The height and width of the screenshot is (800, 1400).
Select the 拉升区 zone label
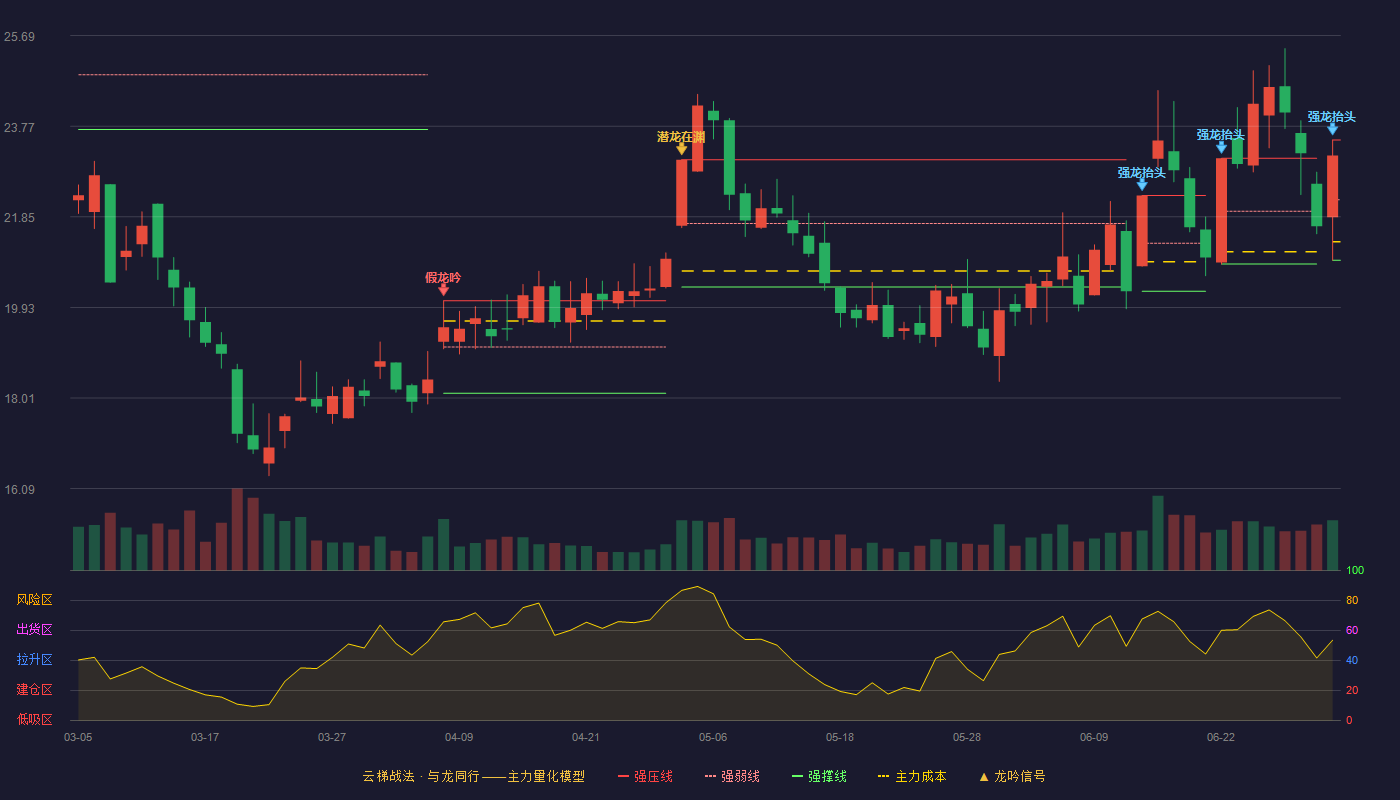[34, 660]
